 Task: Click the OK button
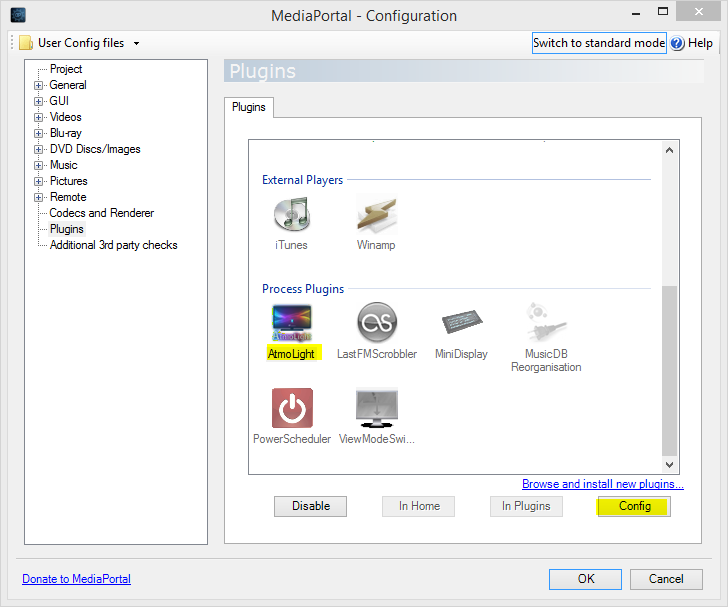(x=585, y=579)
